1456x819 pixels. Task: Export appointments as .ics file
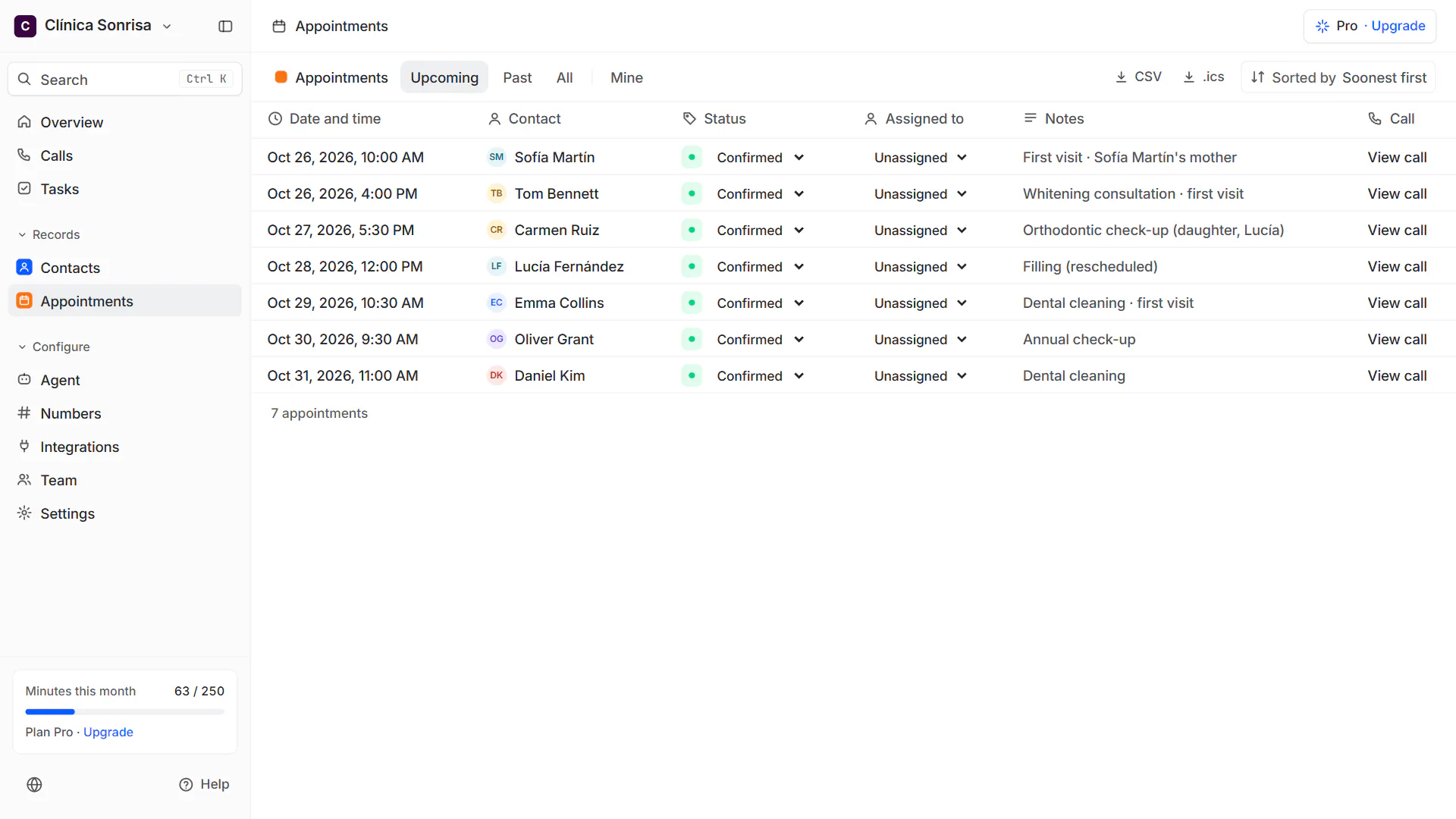pyautogui.click(x=1203, y=77)
